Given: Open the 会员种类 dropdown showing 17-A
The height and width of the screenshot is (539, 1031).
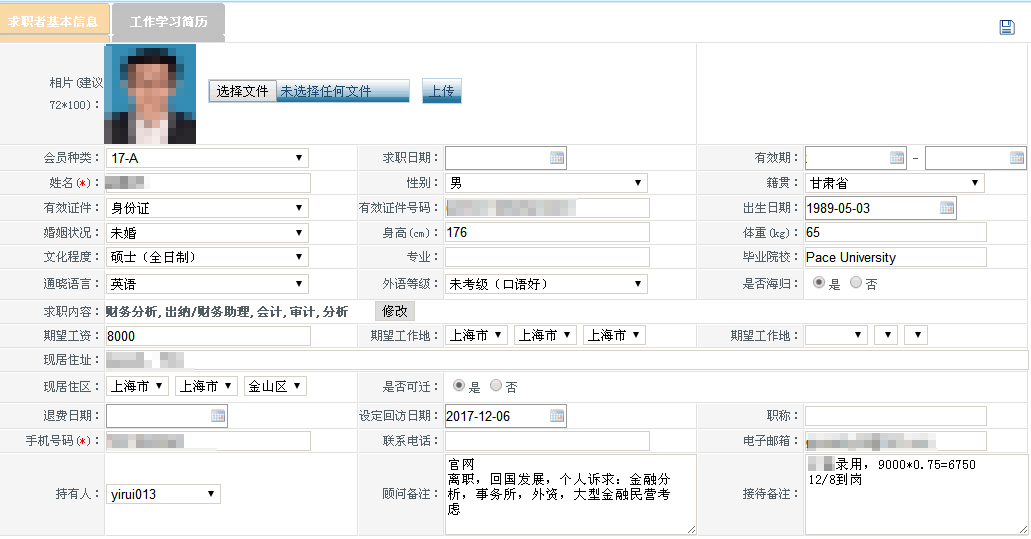Looking at the screenshot, I should coord(207,158).
